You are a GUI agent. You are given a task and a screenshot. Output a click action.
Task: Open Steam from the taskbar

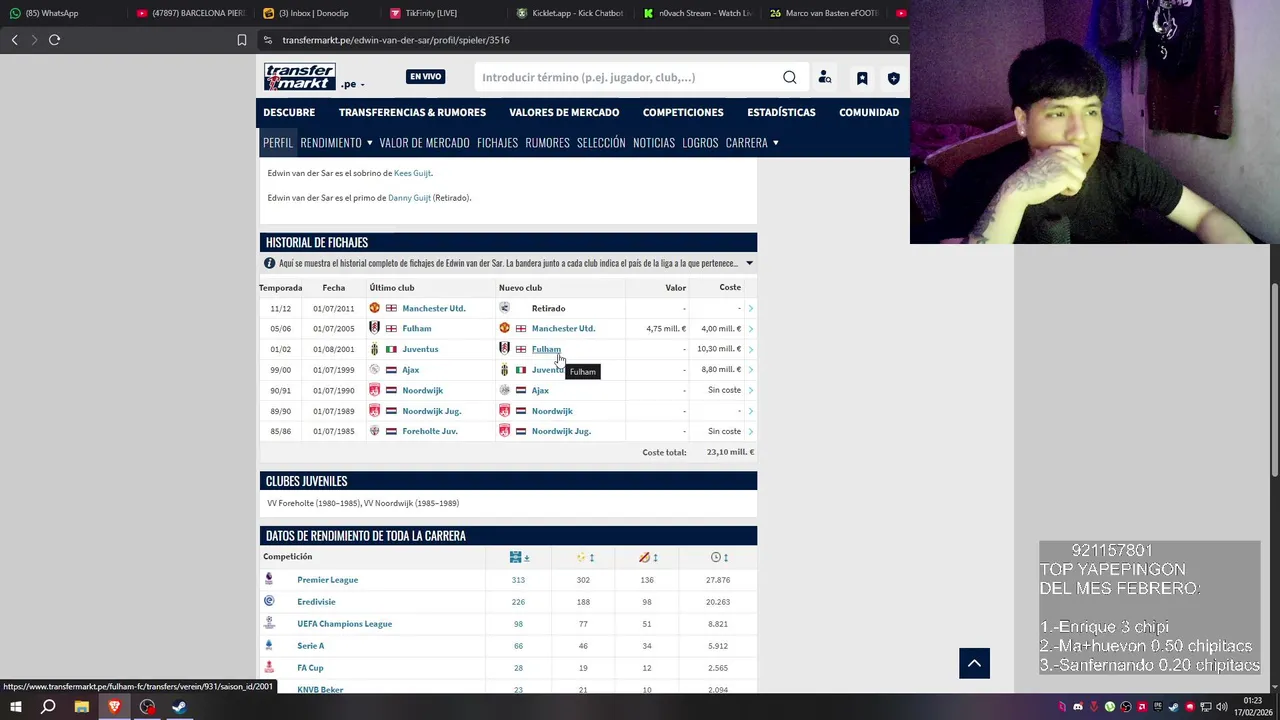pyautogui.click(x=179, y=707)
